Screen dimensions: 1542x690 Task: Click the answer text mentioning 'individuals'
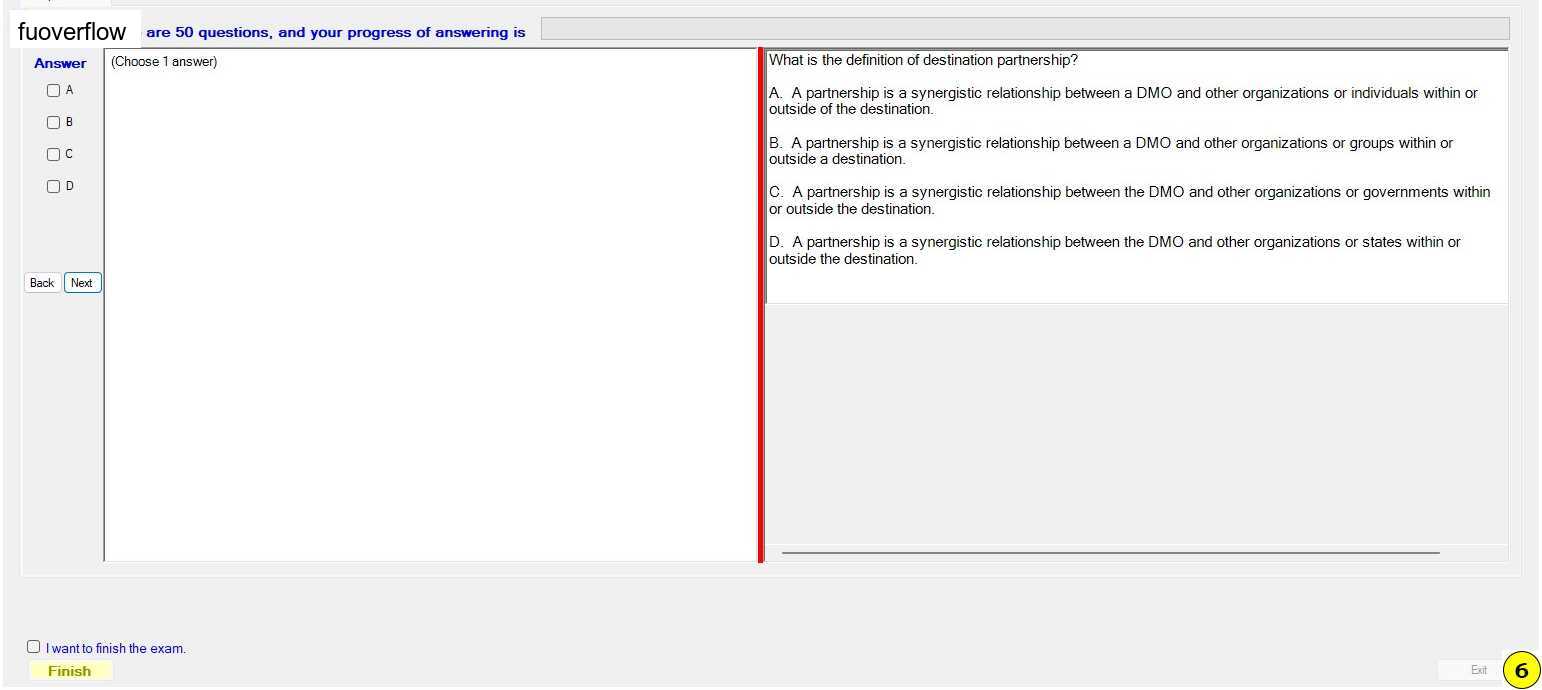tap(1123, 101)
